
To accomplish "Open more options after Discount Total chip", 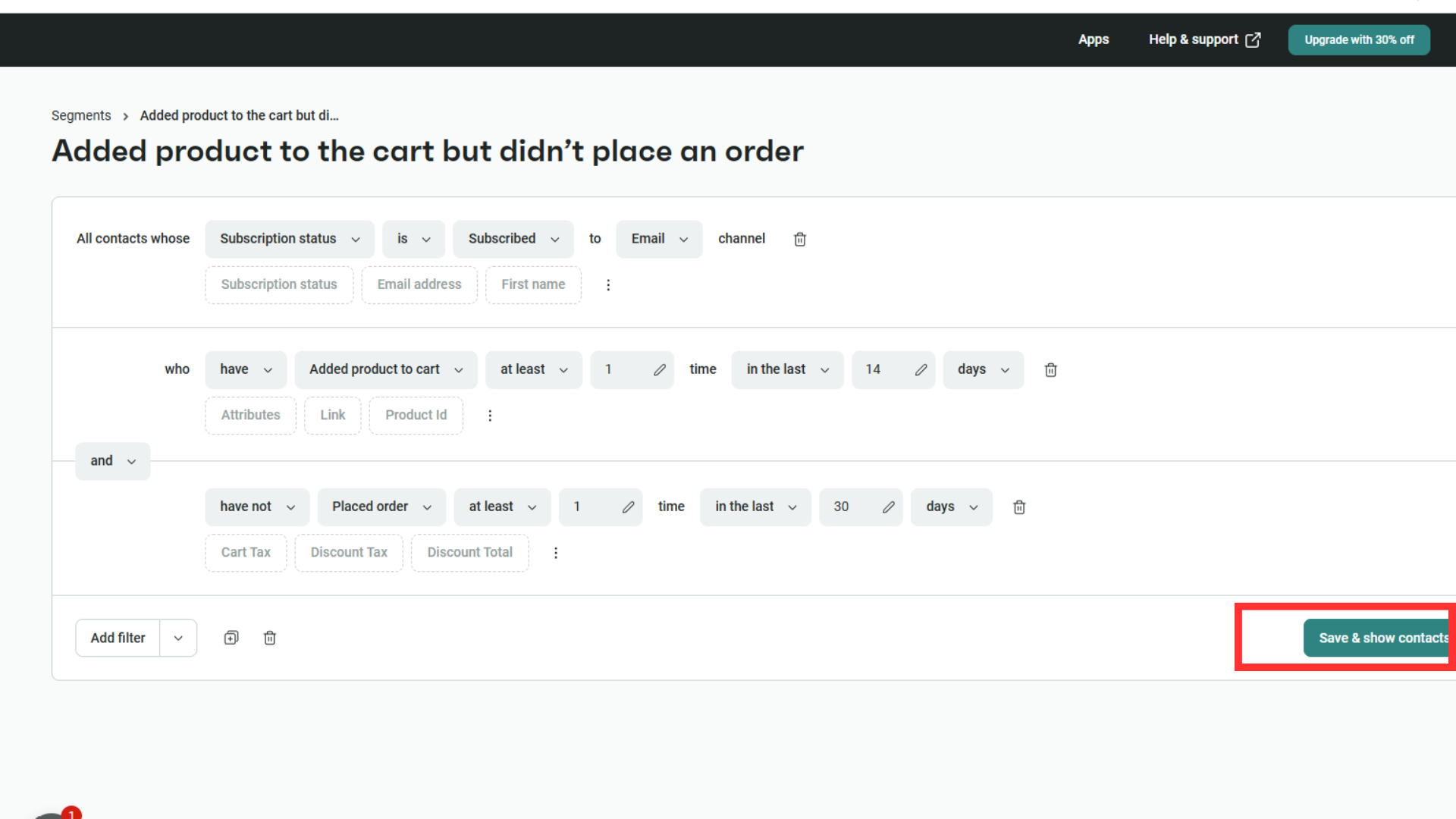I will click(x=556, y=553).
